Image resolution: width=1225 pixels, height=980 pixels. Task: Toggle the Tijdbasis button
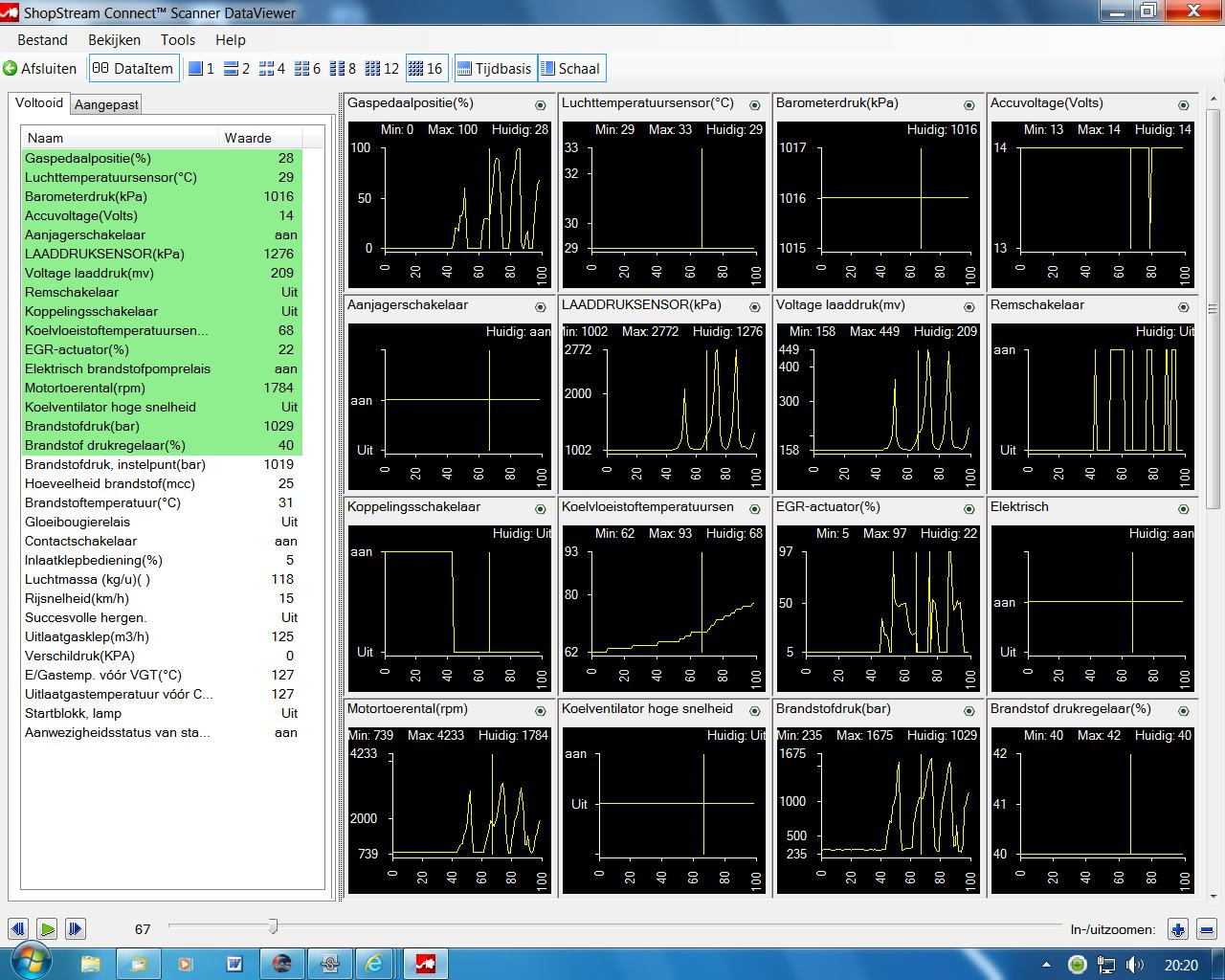pos(495,69)
